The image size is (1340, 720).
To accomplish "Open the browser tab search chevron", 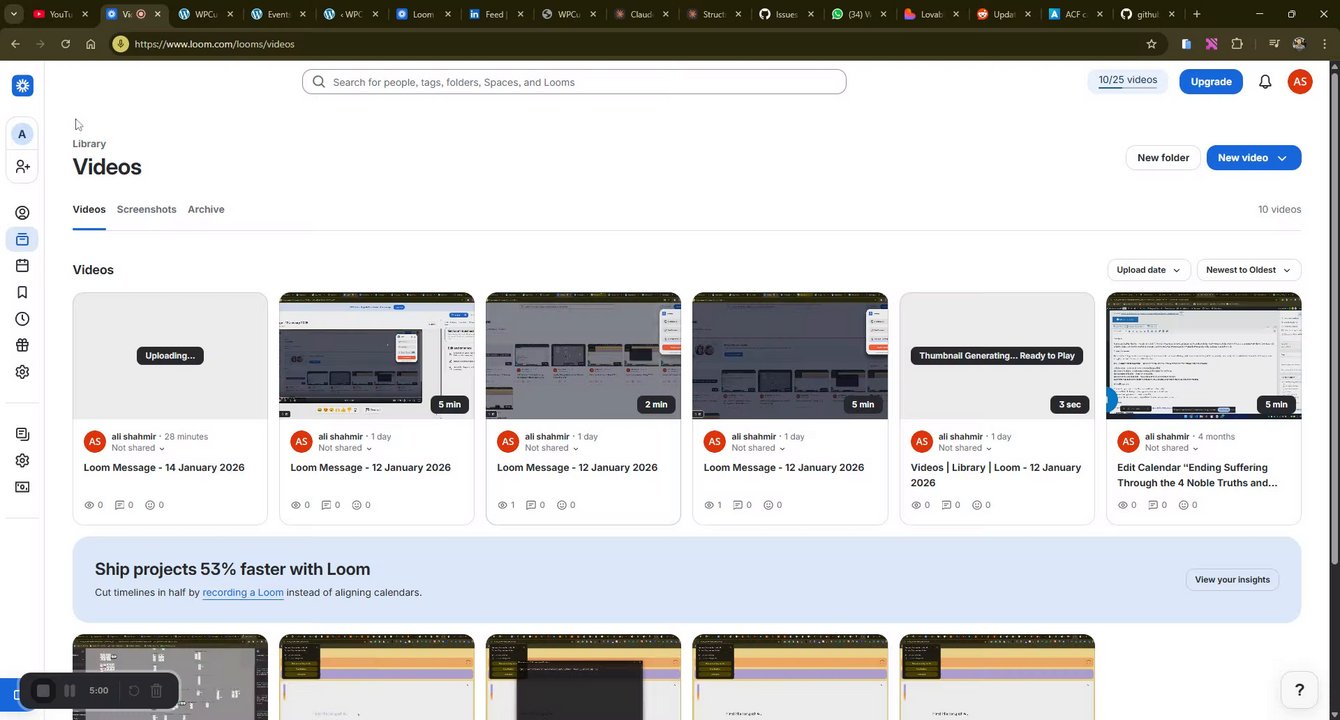I will [14, 14].
